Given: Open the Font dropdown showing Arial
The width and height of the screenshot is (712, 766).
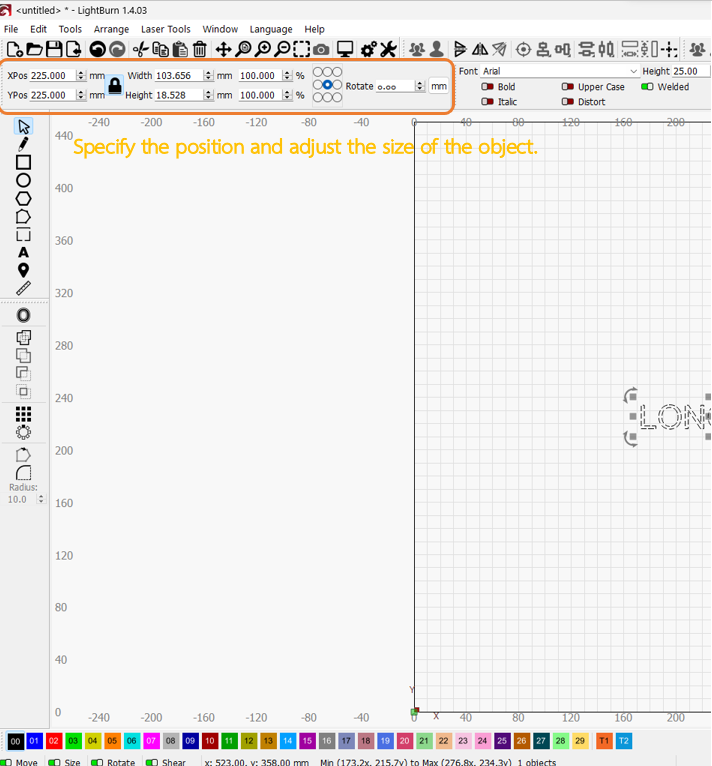Looking at the screenshot, I should 560,71.
